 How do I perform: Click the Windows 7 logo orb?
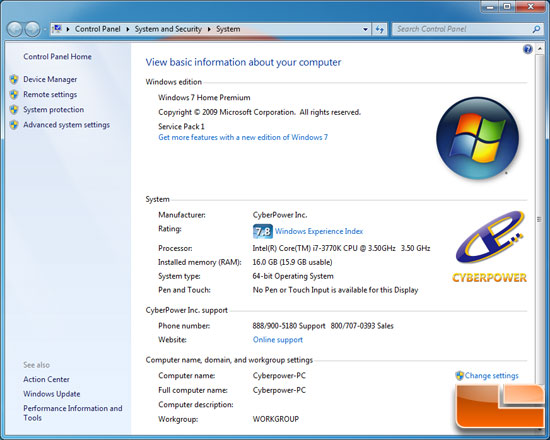pos(477,138)
